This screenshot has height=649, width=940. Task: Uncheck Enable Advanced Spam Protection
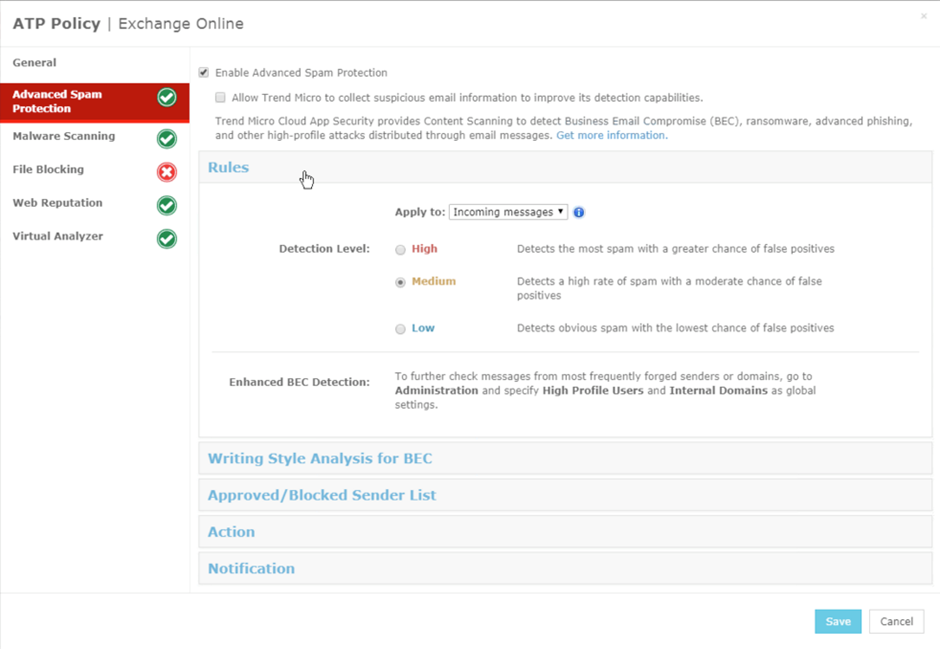[x=203, y=71]
